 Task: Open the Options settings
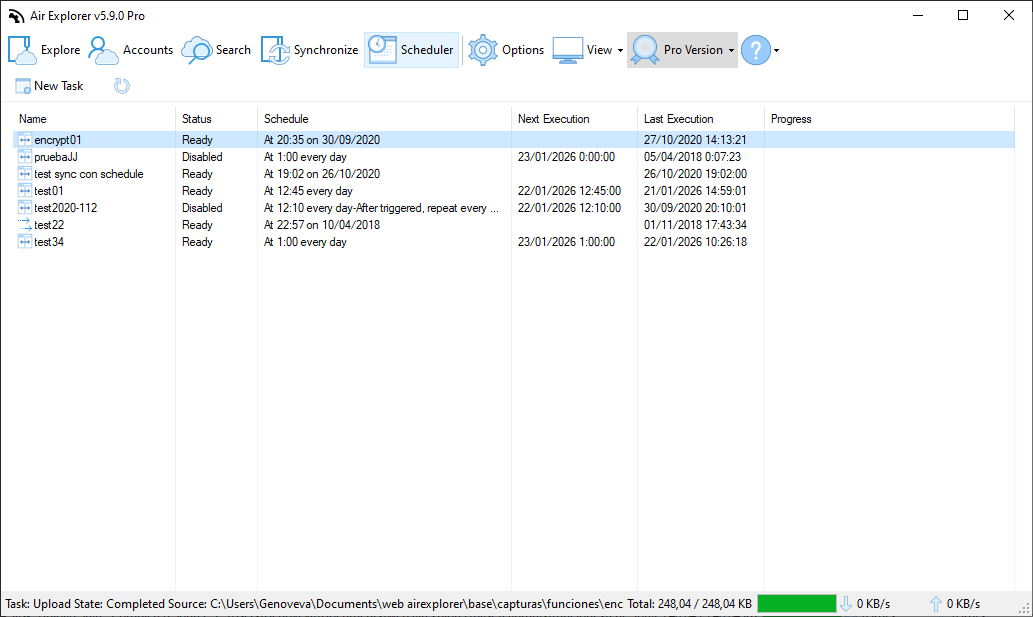coord(506,49)
